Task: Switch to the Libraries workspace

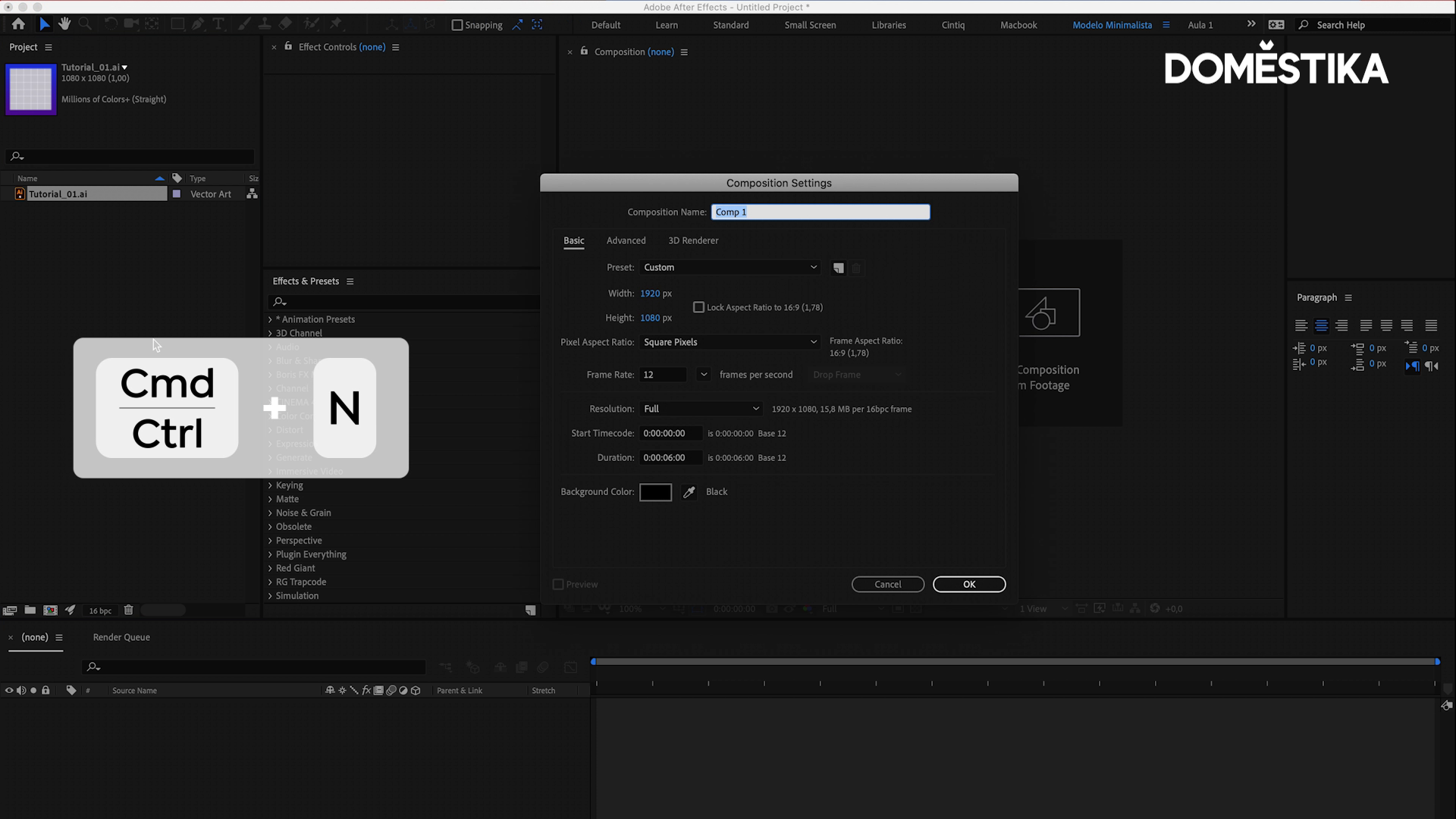Action: pyautogui.click(x=889, y=25)
